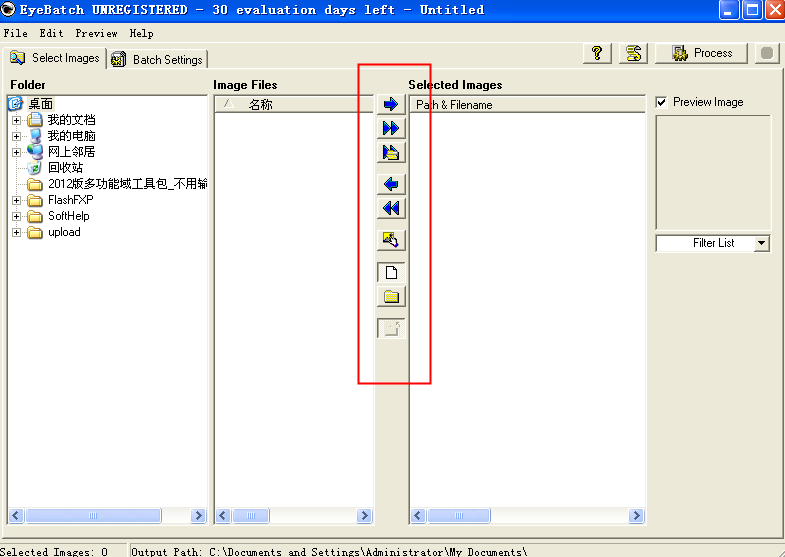Click the EyeBatch title bar icon

8,10
